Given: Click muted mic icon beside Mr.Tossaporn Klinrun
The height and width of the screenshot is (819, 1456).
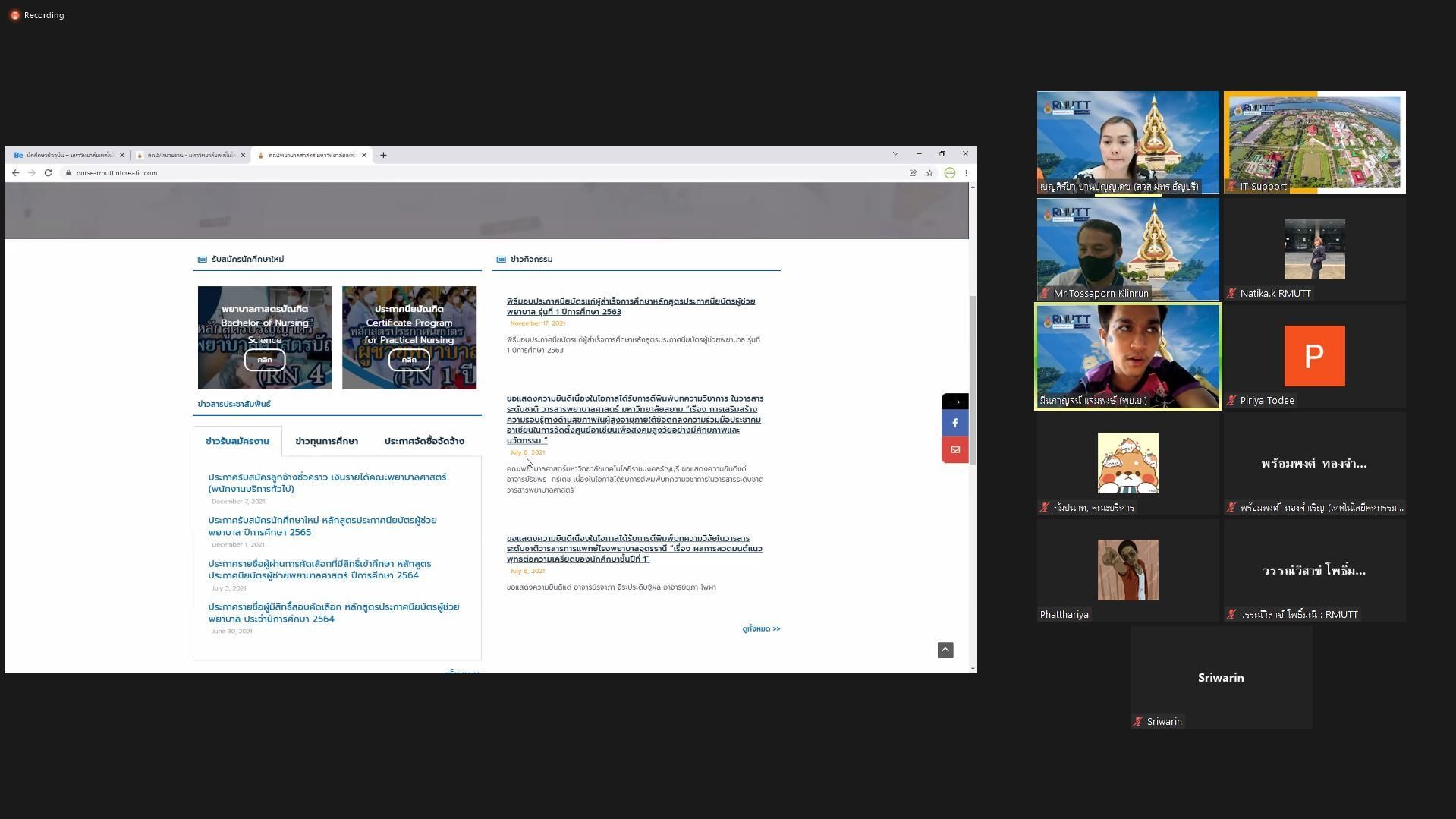Looking at the screenshot, I should 1045,294.
